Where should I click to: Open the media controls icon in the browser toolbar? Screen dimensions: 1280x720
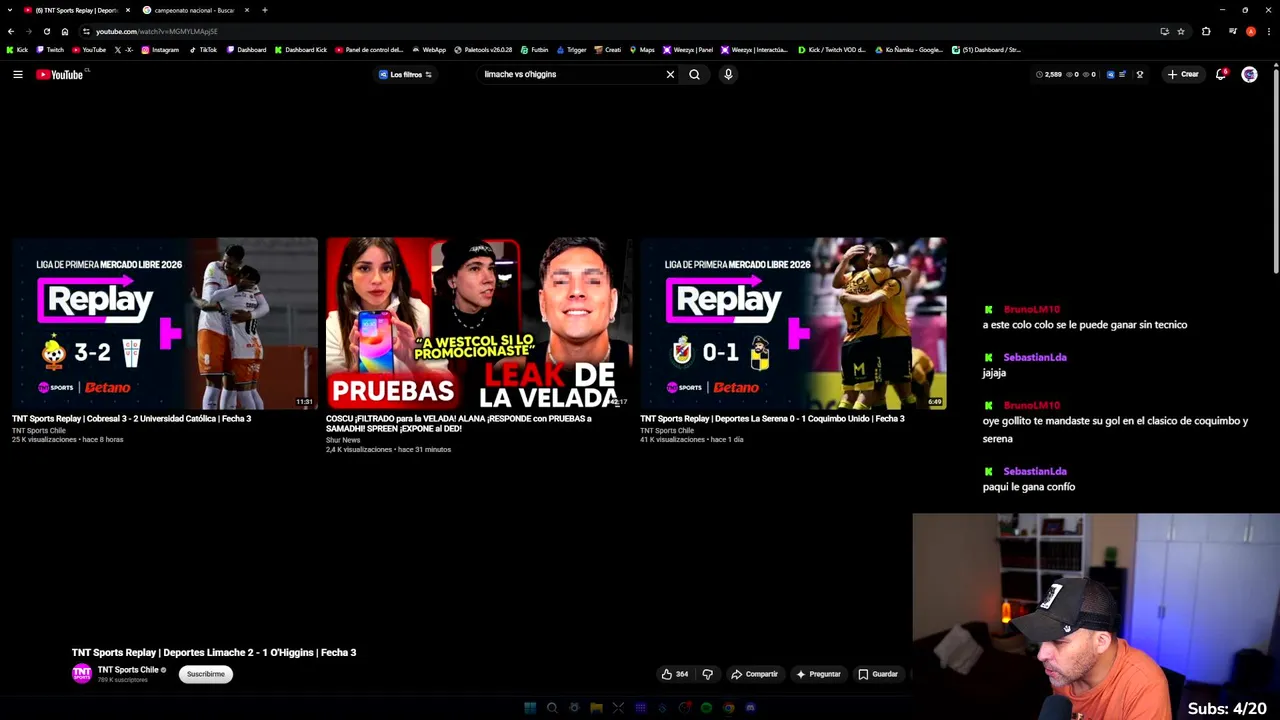point(1233,31)
